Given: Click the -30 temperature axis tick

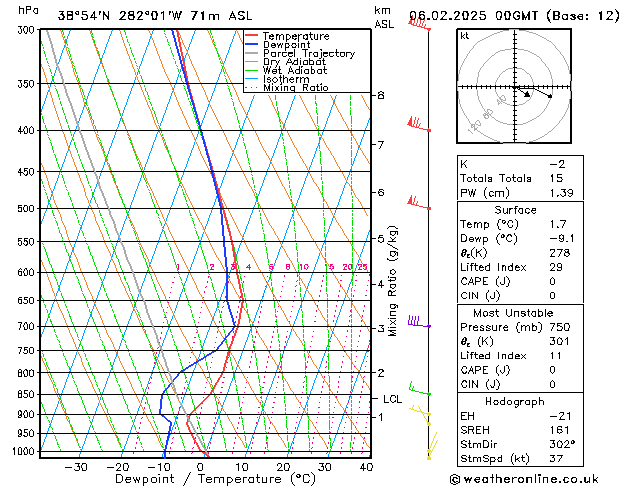Looking at the screenshot, I should pos(76,467).
